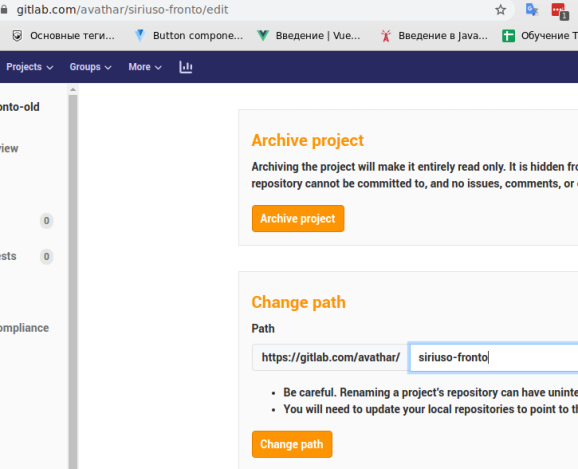Click the sidebar scroll up arrow

point(73,90)
